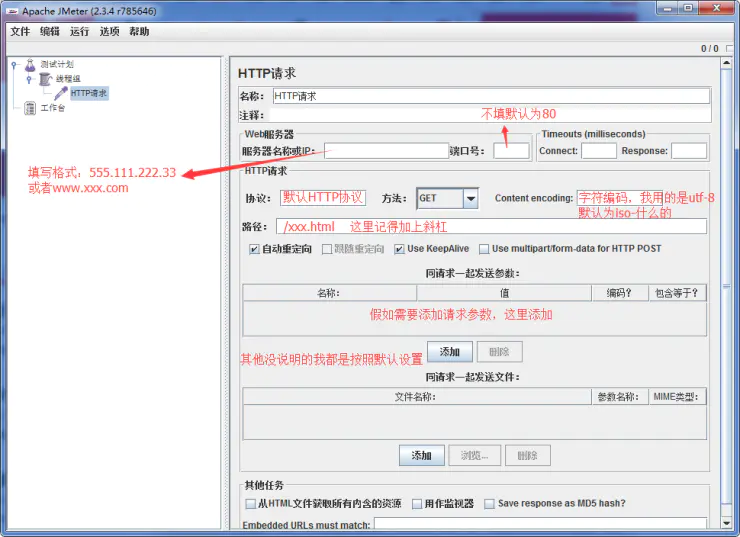
Task: Click the vertical scrollbar down arrow
Action: (x=727, y=523)
